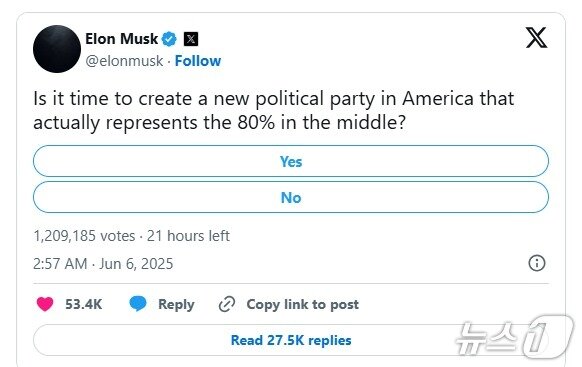Read 27.5K replies button
This screenshot has width=582, height=367.
tap(291, 340)
